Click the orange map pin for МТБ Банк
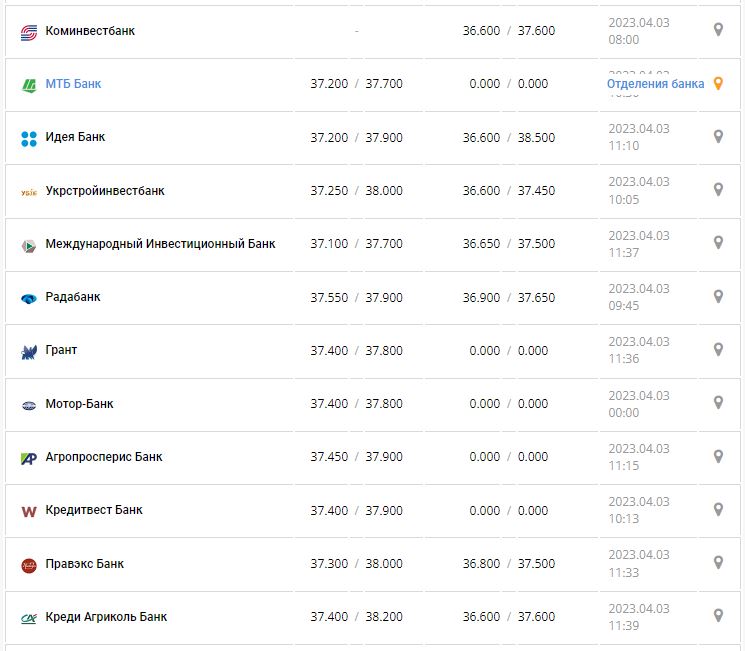The image size is (745, 651). coord(717,84)
